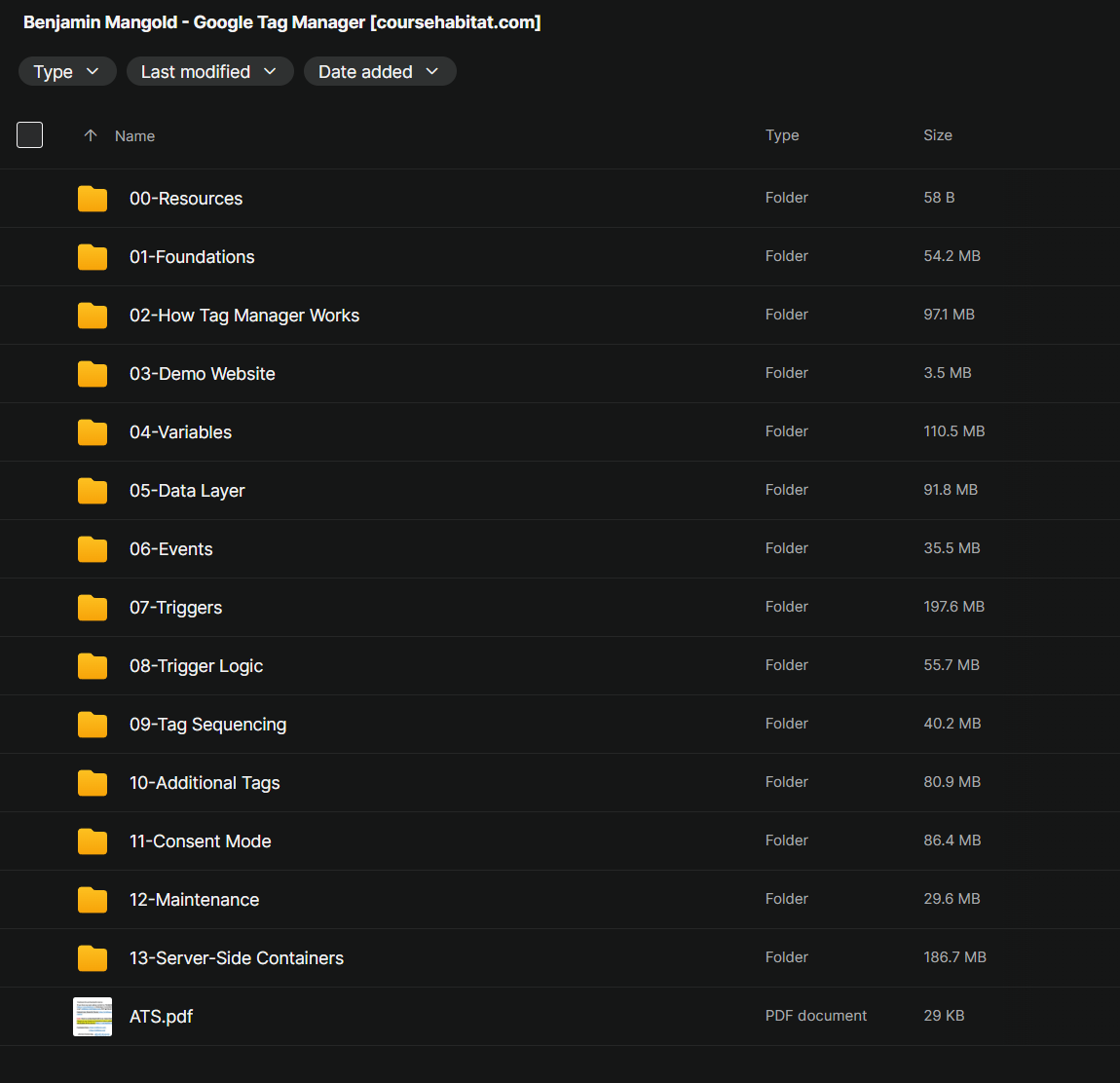Open the Type filter dropdown
Screen dimensions: 1120x1083
tap(67, 72)
